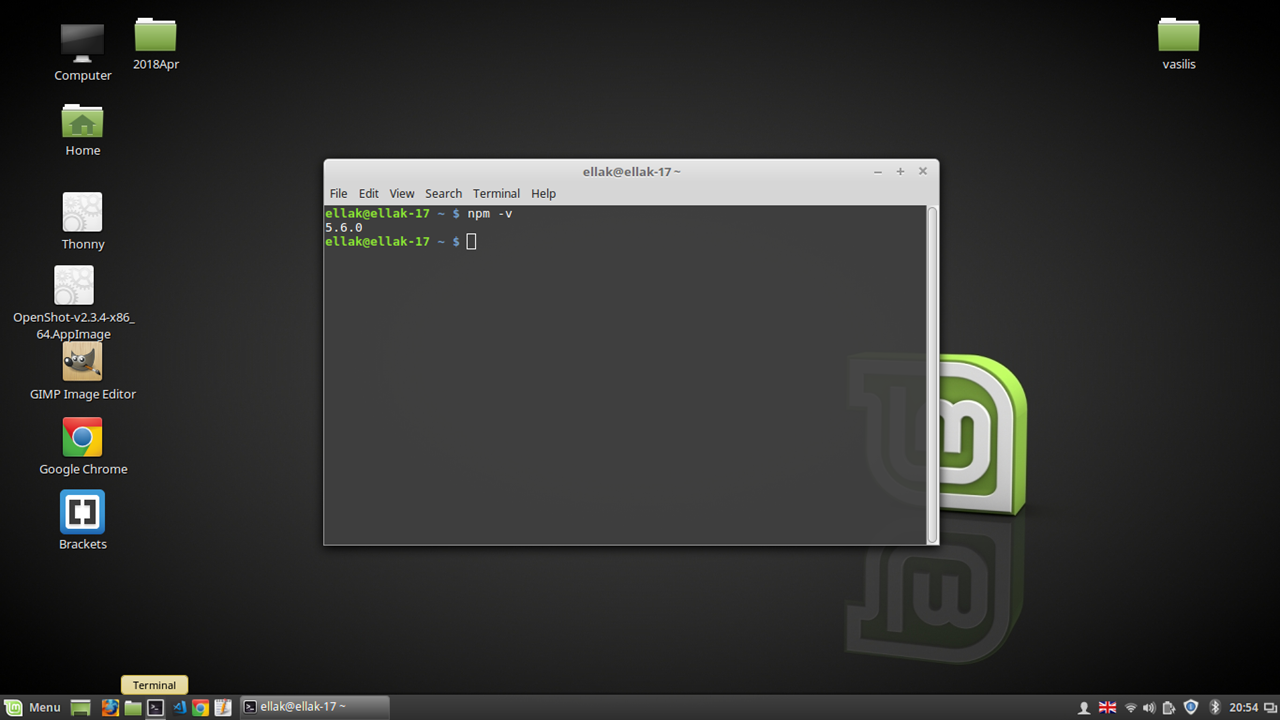Viewport: 1280px width, 720px height.
Task: Open the terminal Search menu
Action: [x=443, y=193]
